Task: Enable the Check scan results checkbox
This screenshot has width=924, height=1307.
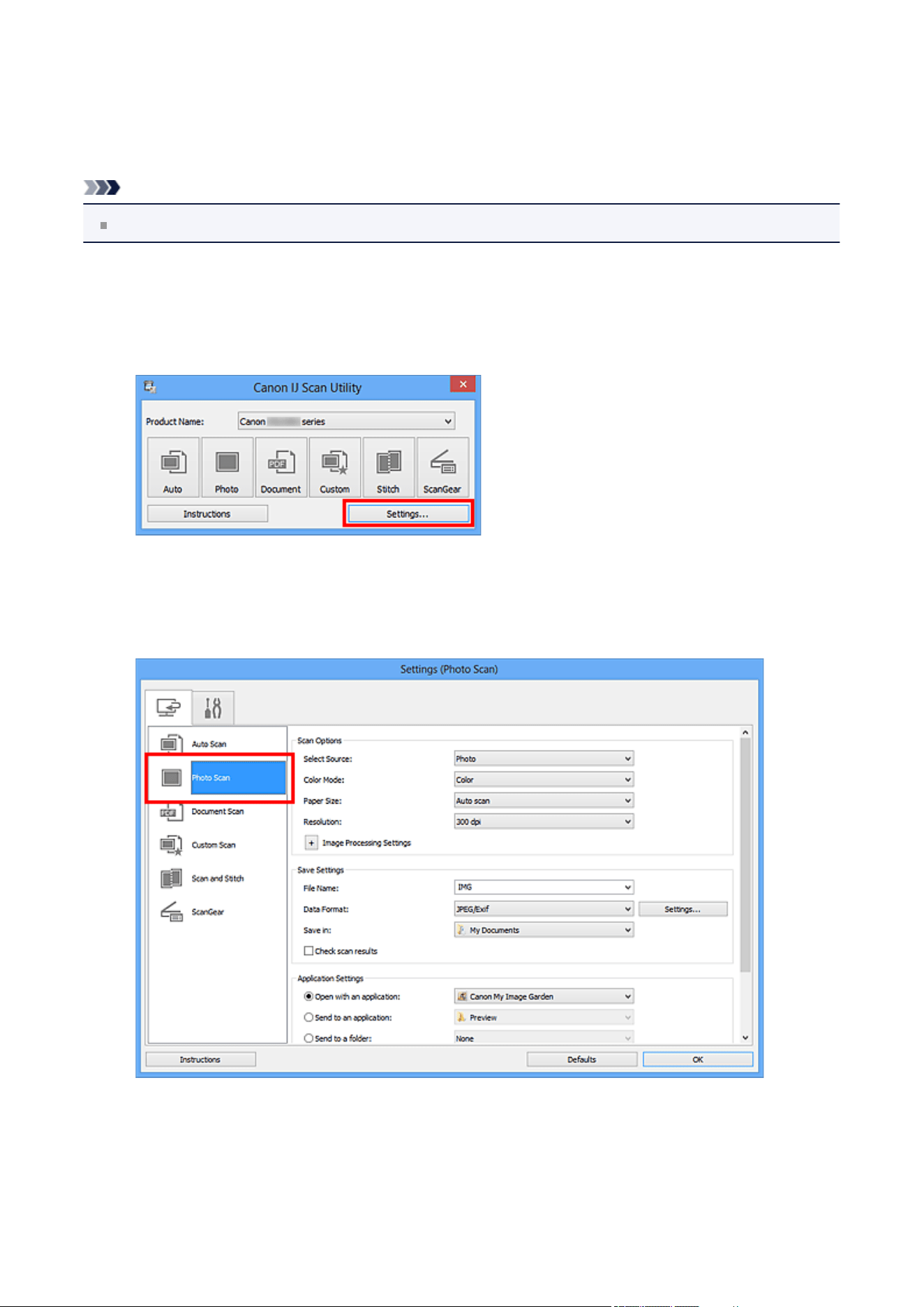Action: pyautogui.click(x=308, y=951)
